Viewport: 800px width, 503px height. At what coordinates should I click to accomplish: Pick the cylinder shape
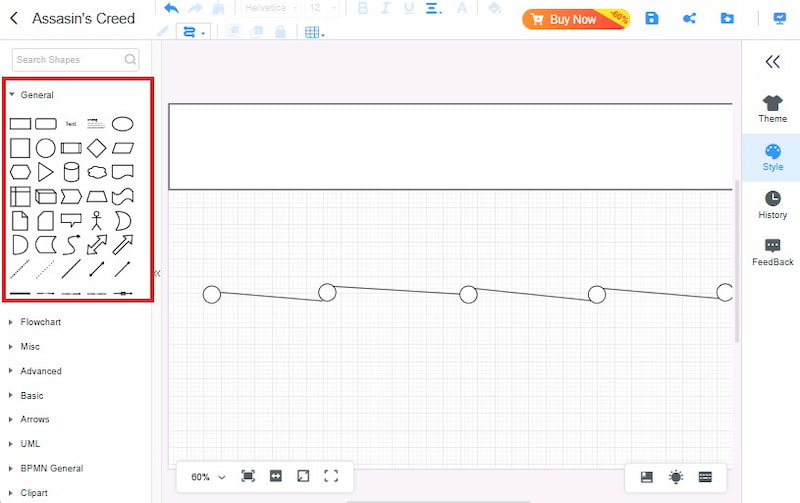coord(71,172)
